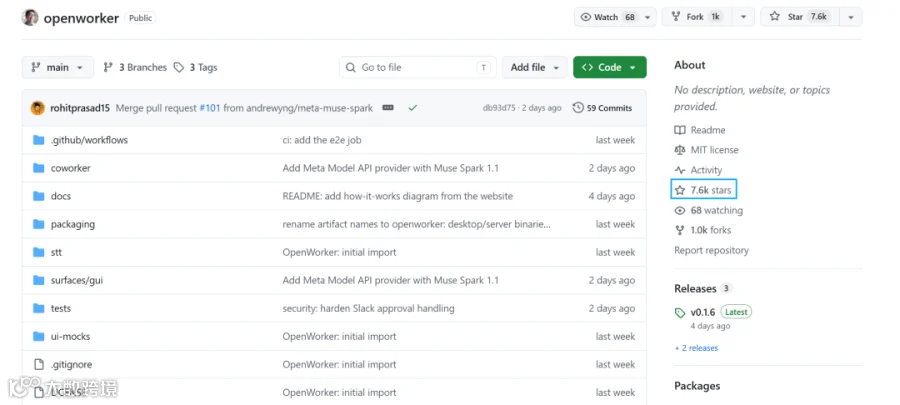Click the folder icon next to .github/workflows
Screen dimensions: 900x405
tap(38, 140)
